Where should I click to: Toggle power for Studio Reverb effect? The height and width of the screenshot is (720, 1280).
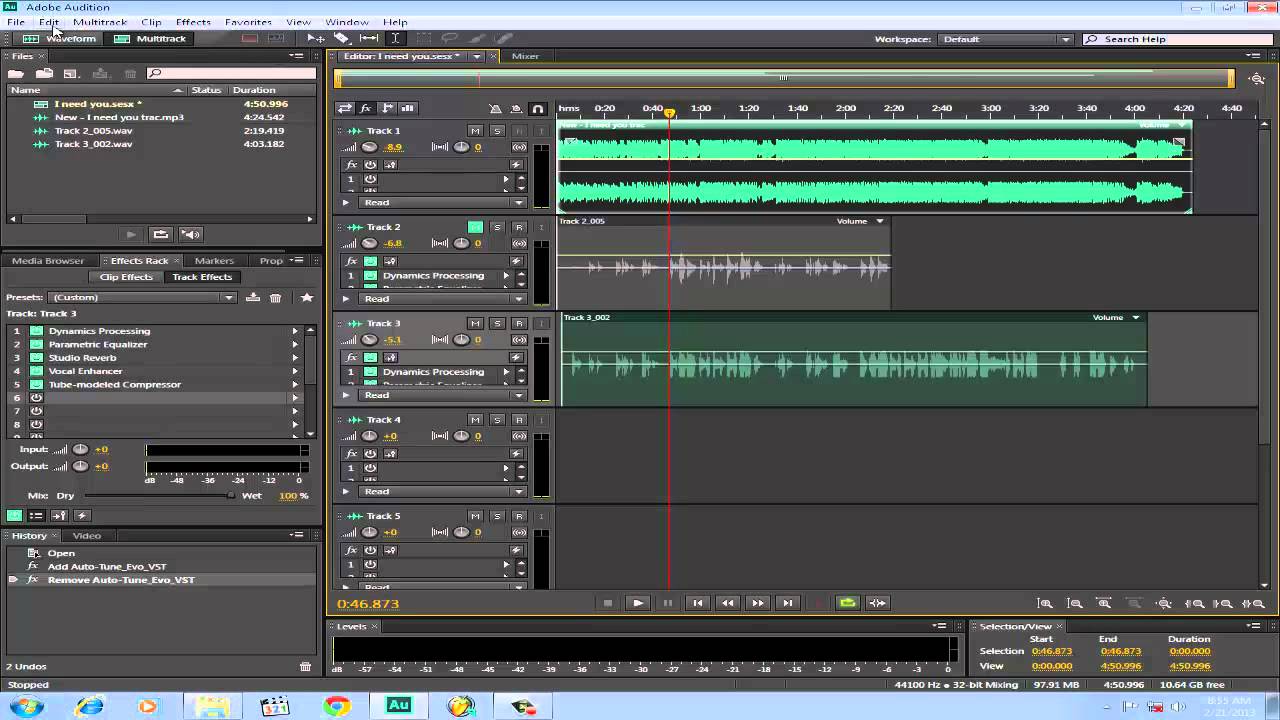[x=36, y=358]
